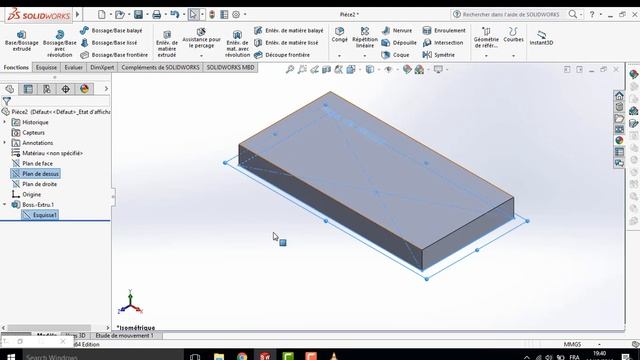
Task: Open Géométrie de référence dropdown arrow
Action: 486,56
